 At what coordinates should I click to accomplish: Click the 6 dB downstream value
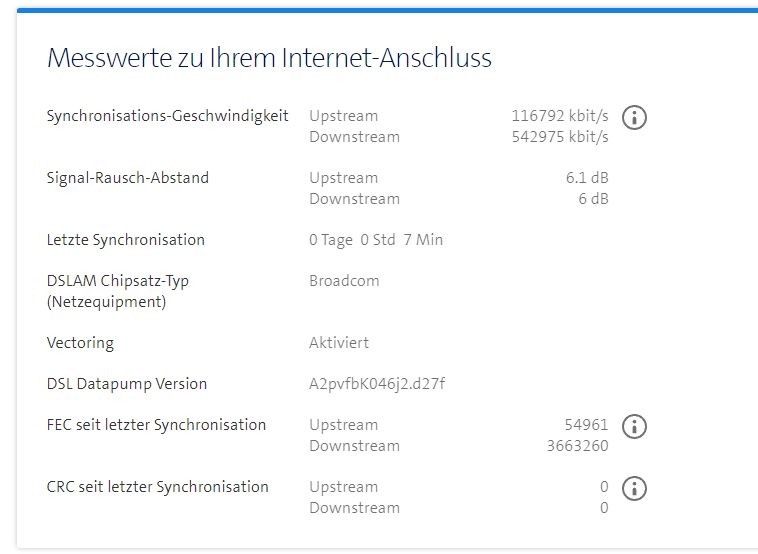(592, 199)
